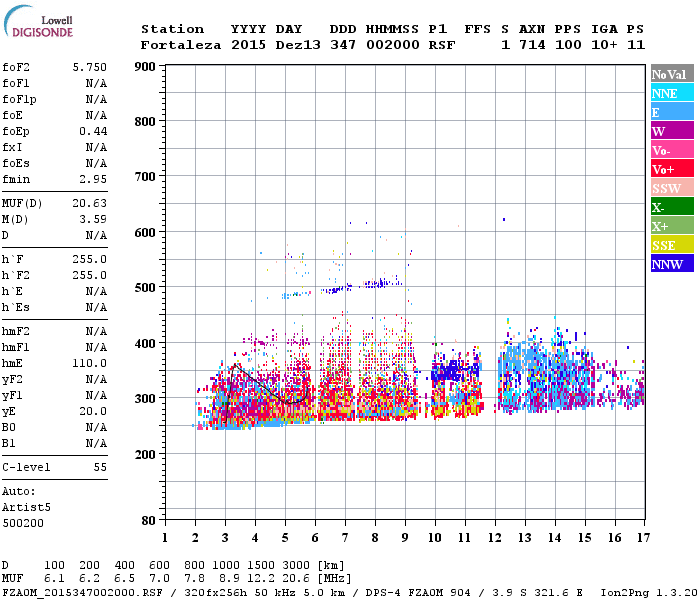700x600 pixels.
Task: Click the MUF value 12.2 in table
Action: tap(261, 578)
